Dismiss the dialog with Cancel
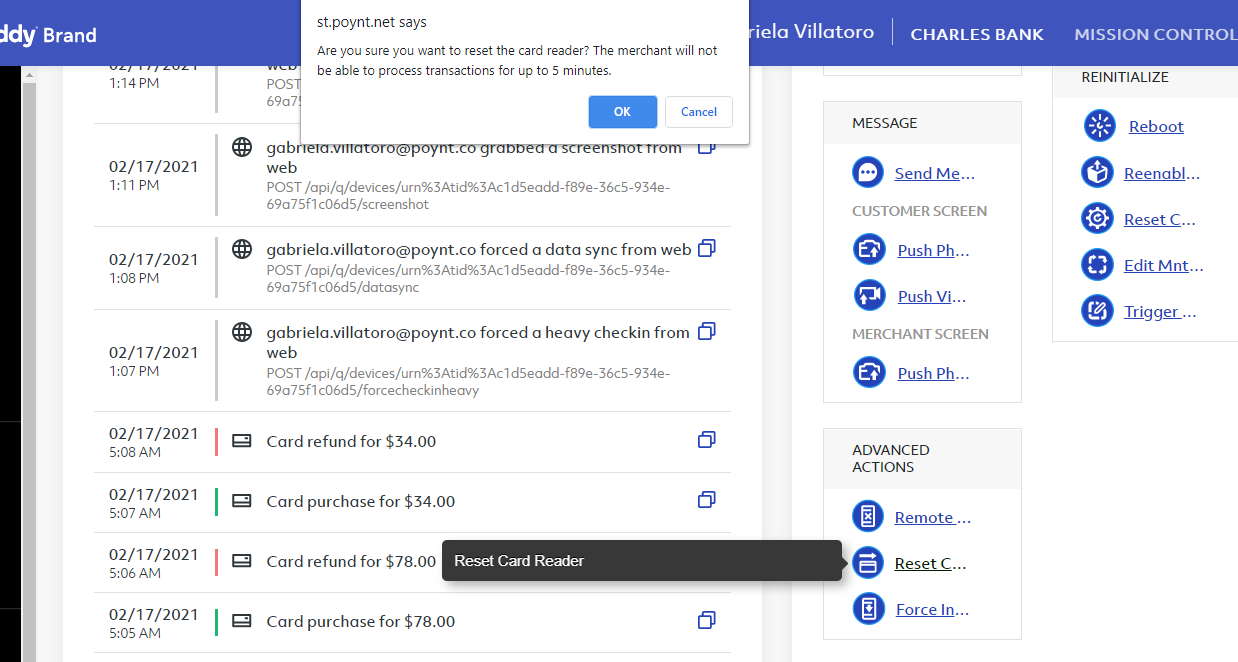 click(x=699, y=112)
